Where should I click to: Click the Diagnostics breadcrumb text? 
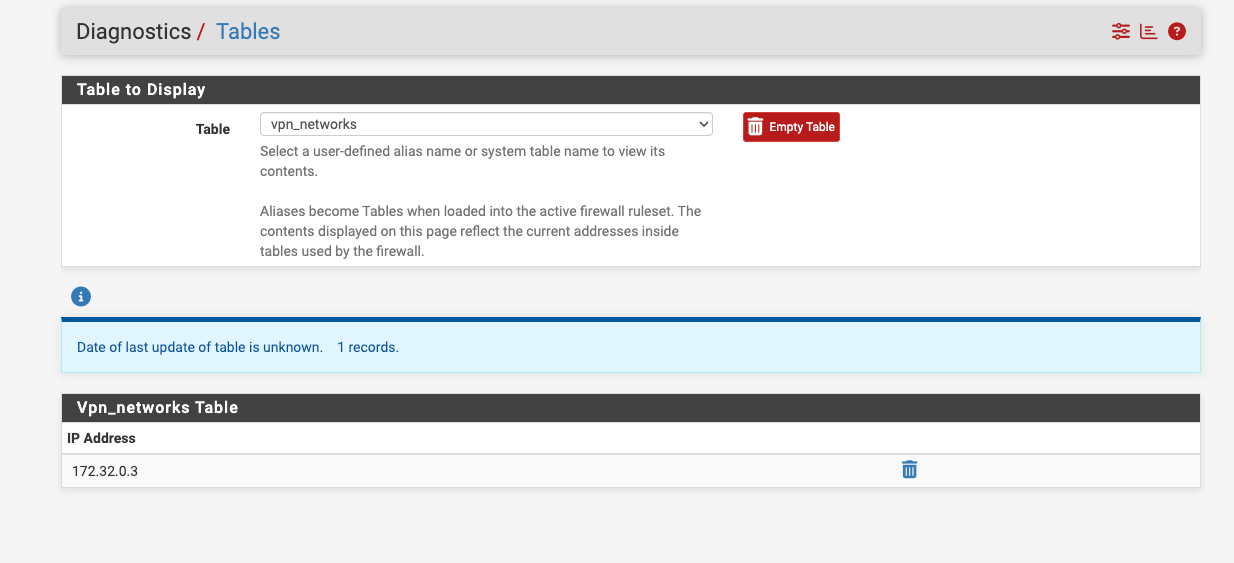tap(133, 31)
